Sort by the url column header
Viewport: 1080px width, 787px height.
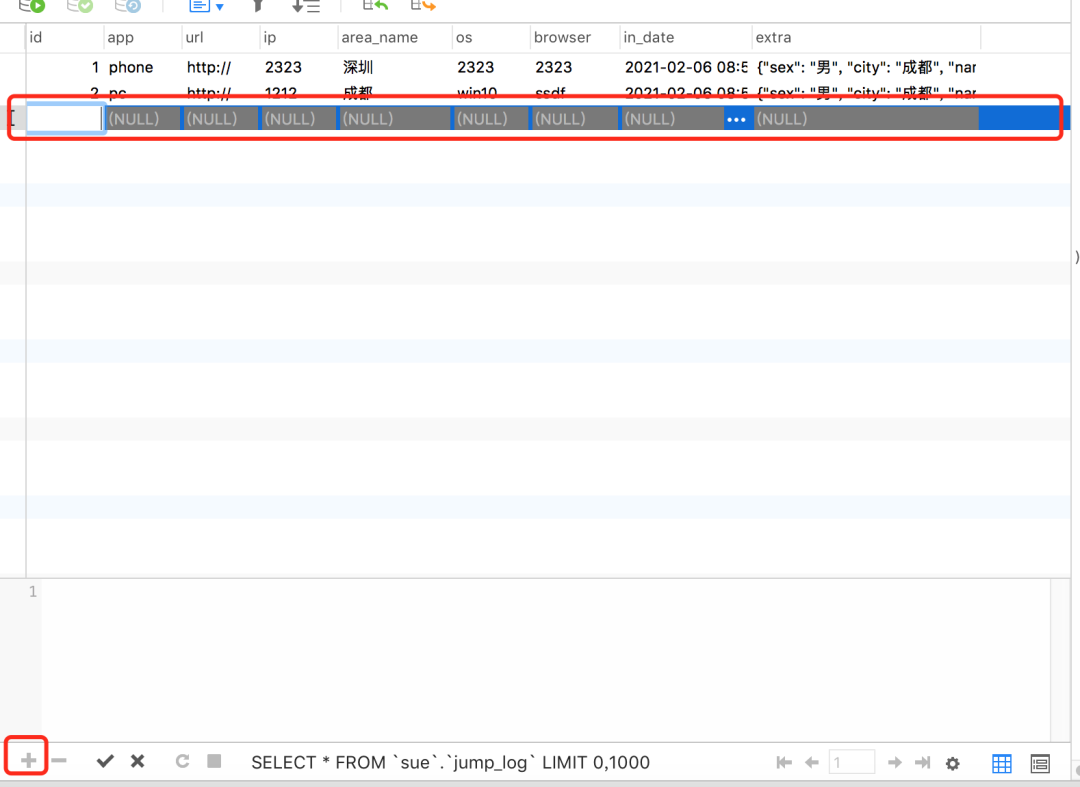[x=221, y=38]
